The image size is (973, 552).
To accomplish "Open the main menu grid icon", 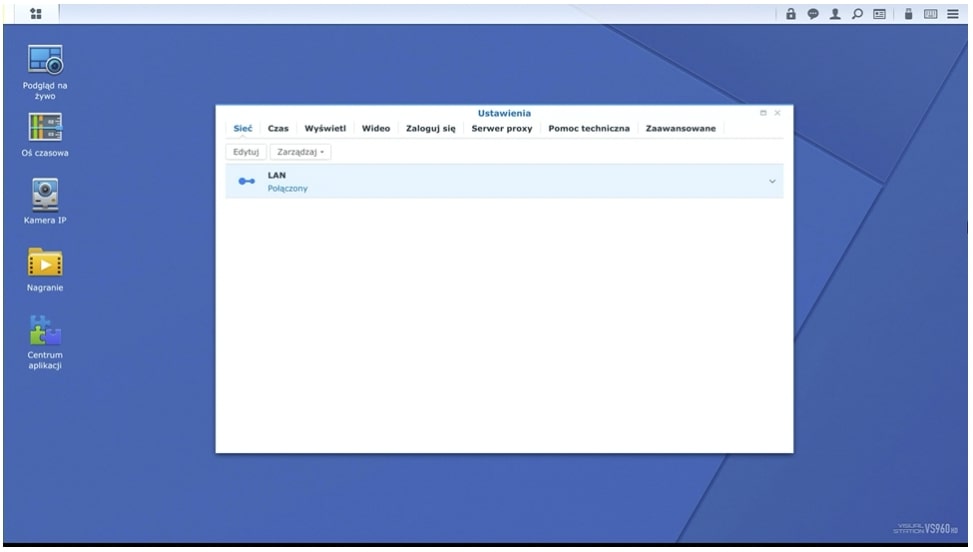I will tap(36, 14).
